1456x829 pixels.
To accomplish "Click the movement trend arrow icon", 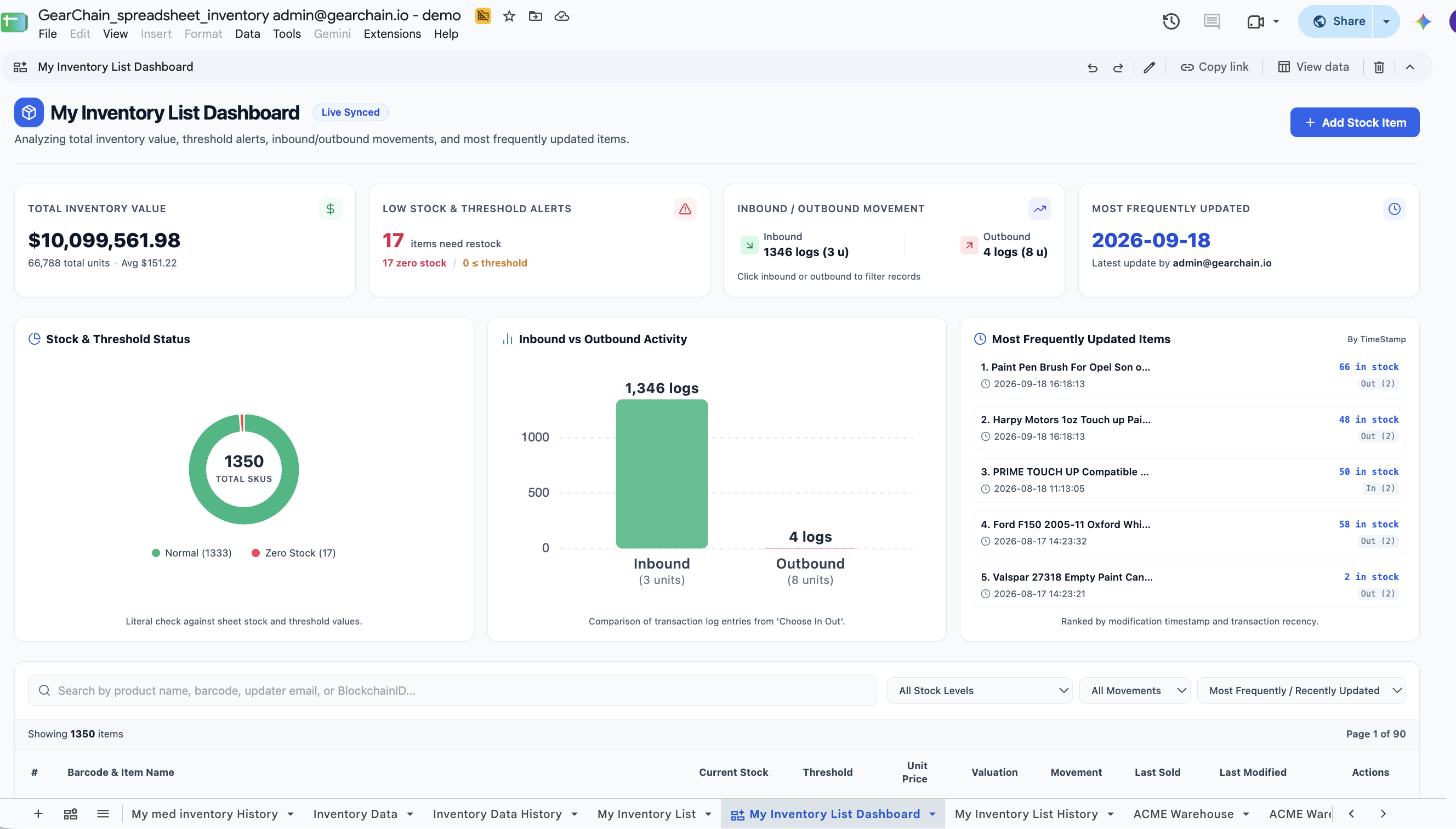I will pyautogui.click(x=1039, y=209).
